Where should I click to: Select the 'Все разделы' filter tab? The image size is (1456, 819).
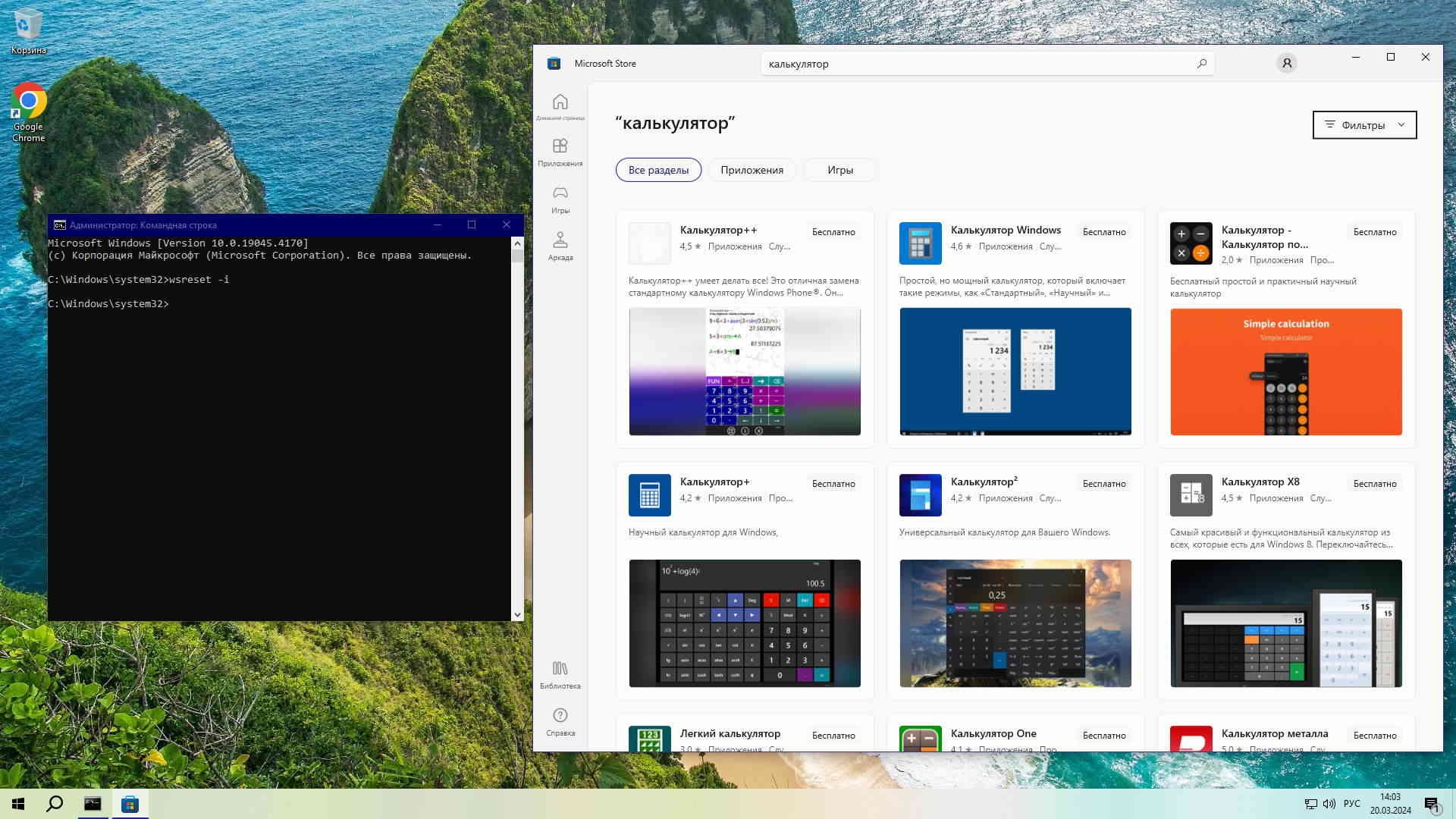tap(658, 170)
